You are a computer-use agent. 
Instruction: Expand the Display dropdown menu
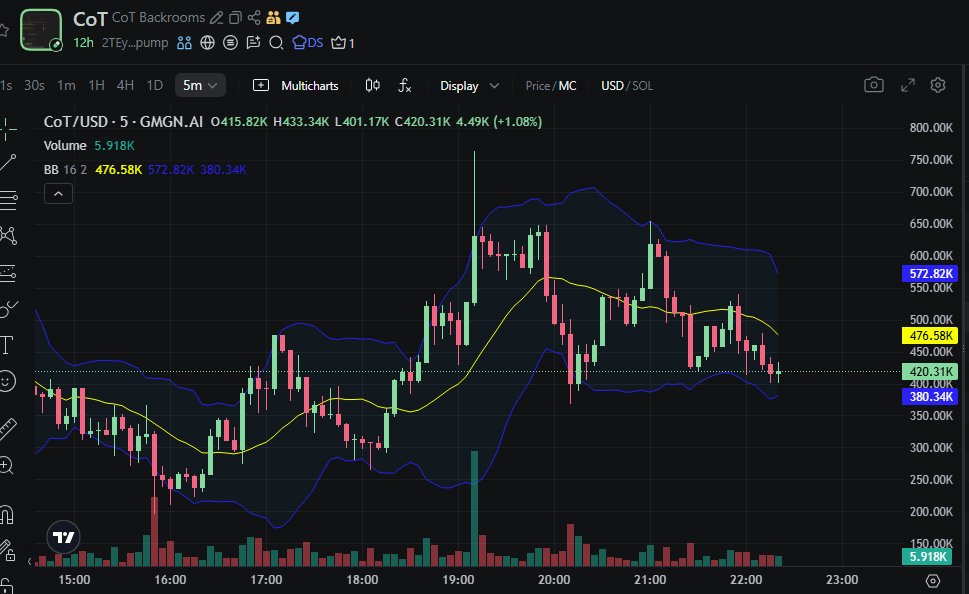[468, 86]
